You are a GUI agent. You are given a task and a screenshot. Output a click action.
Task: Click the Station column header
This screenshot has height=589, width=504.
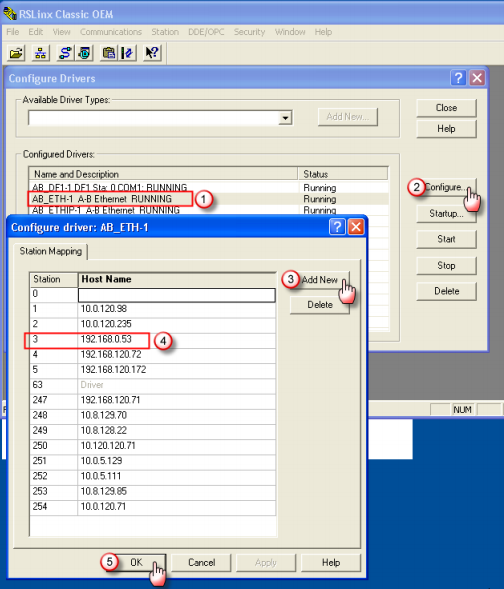54,279
